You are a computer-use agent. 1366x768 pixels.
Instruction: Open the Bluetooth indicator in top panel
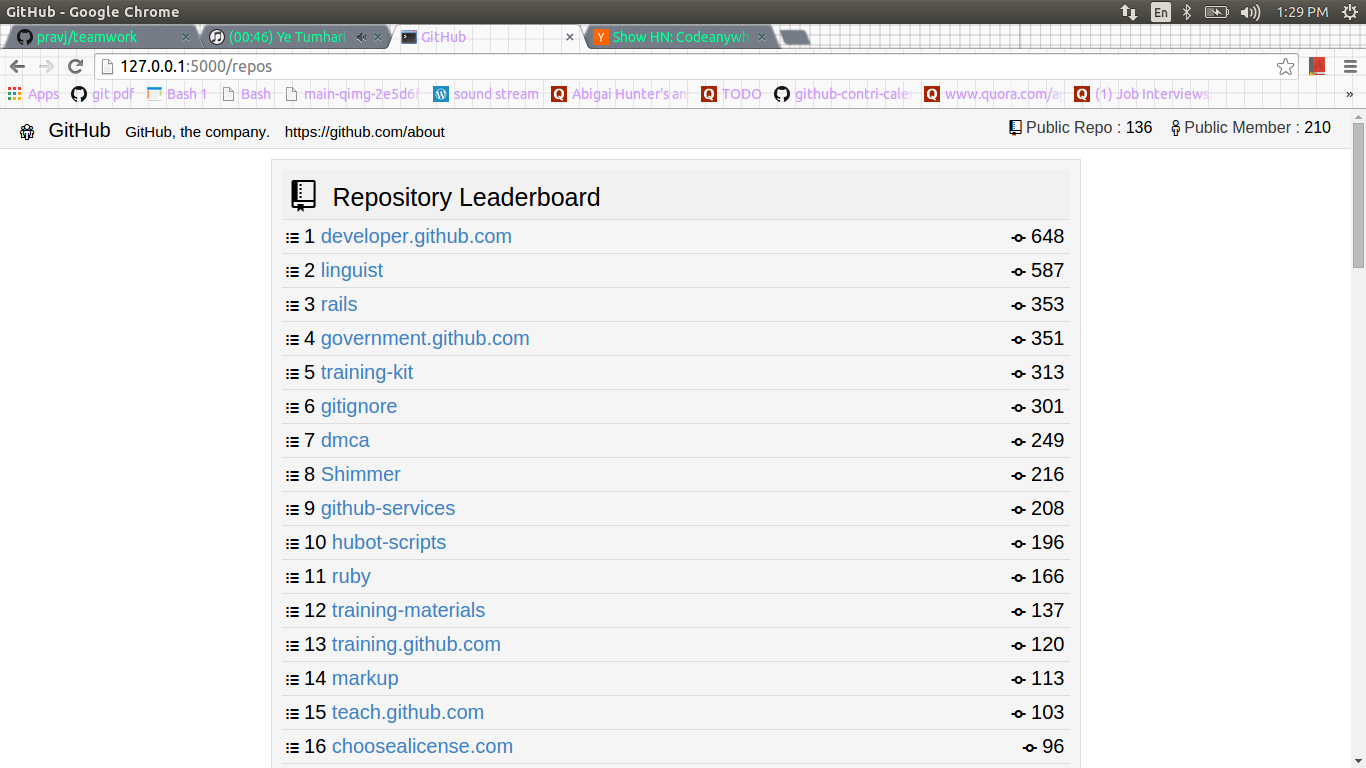(1187, 12)
